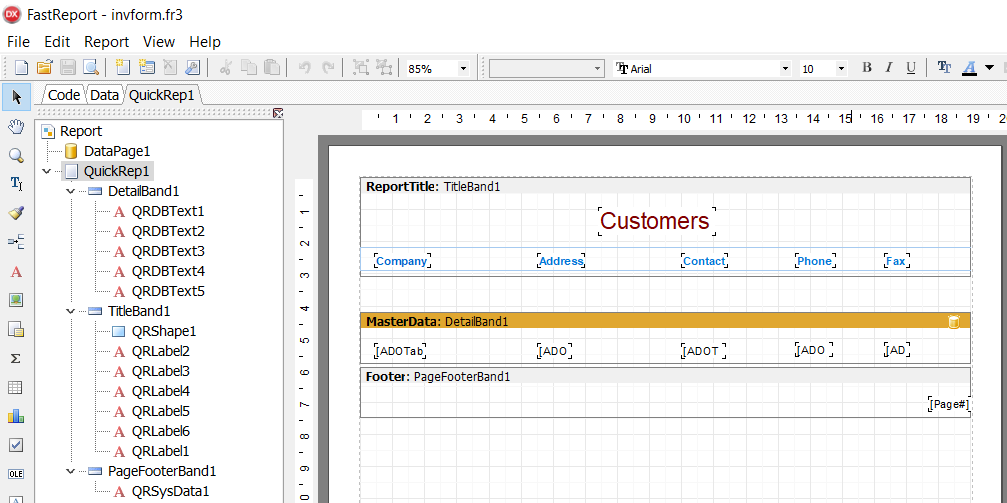
Task: Select QRDBText3 in the report tree
Action: click(168, 251)
